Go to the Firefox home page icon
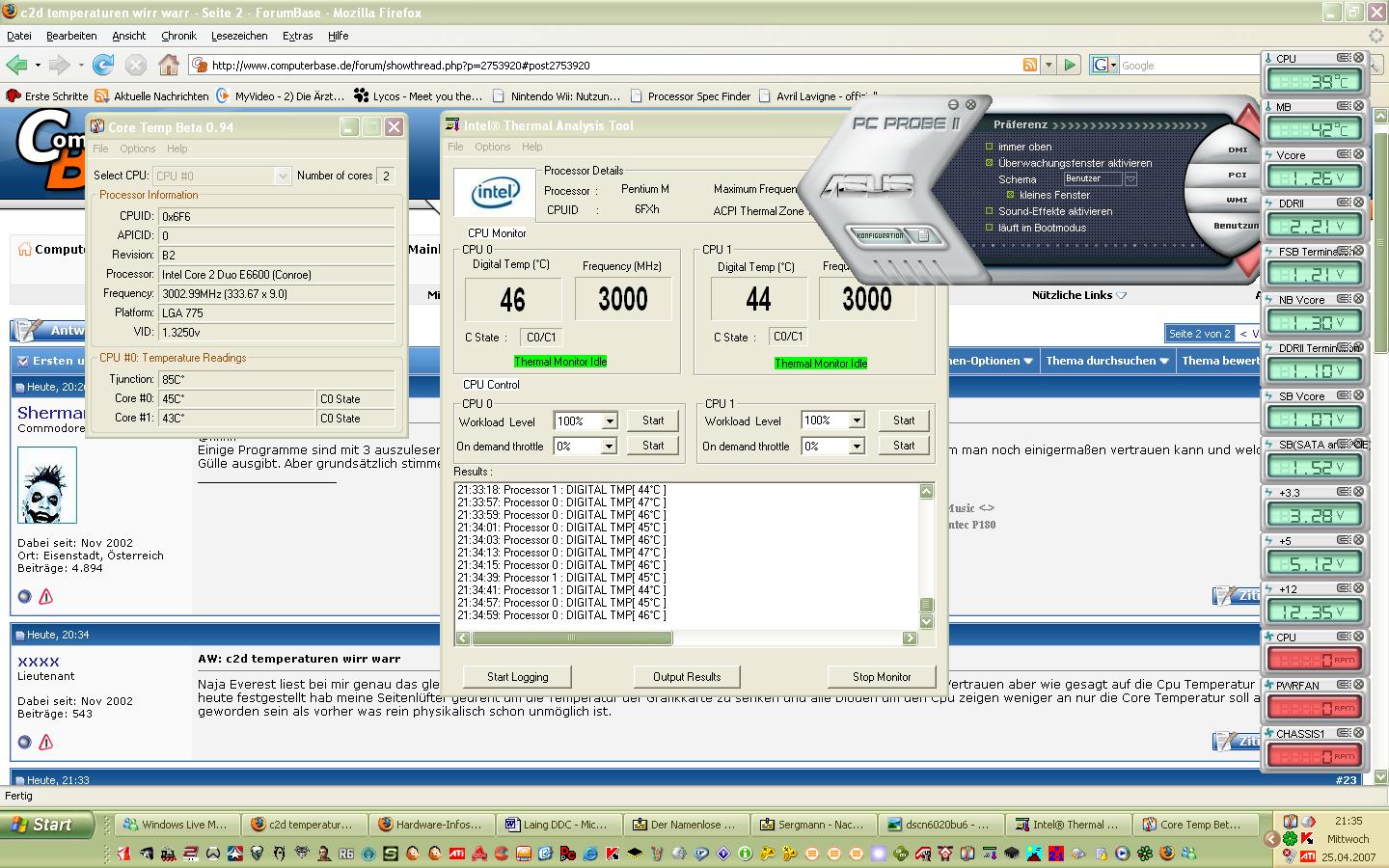 click(169, 65)
